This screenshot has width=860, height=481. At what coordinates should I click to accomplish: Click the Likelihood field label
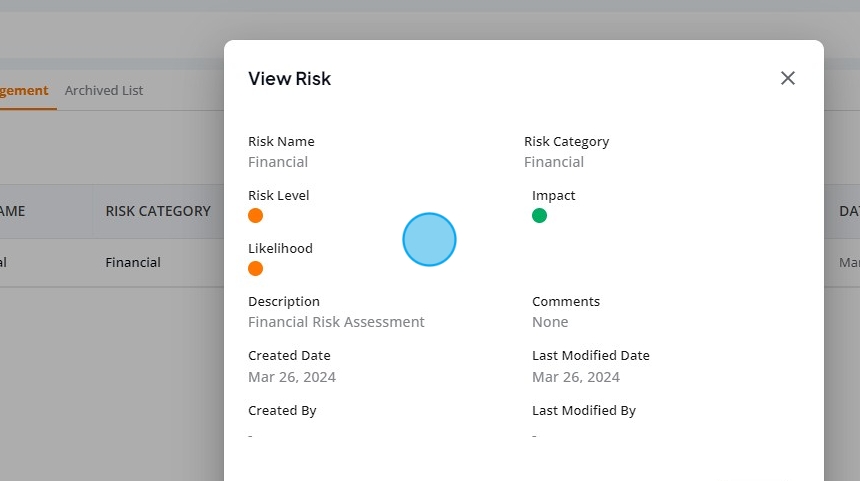point(280,248)
